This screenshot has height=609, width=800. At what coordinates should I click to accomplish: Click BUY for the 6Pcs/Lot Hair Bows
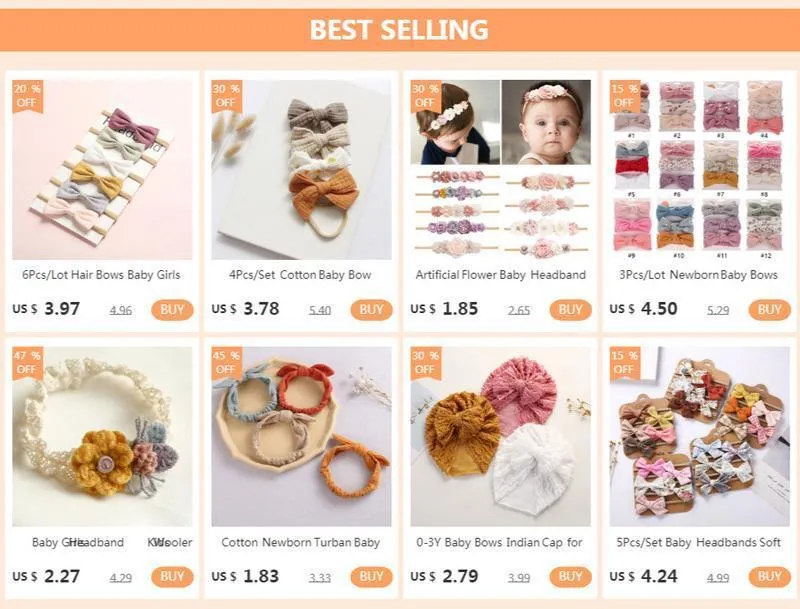pyautogui.click(x=172, y=310)
